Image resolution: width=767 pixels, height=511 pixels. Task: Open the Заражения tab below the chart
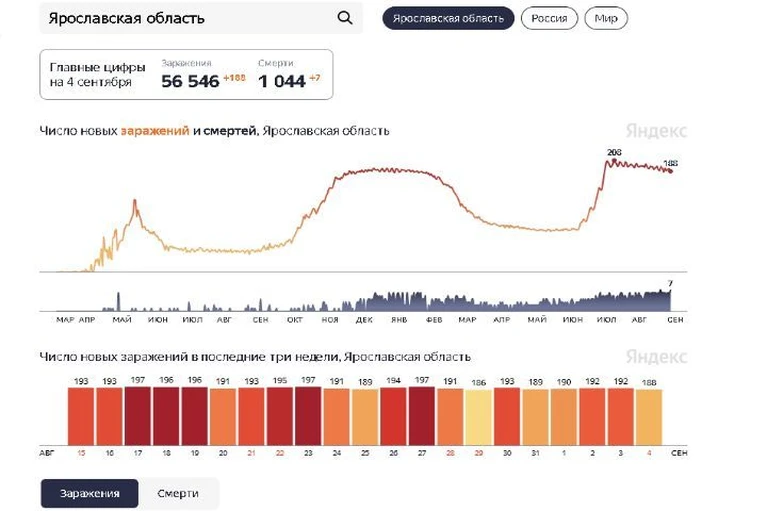[x=90, y=493]
